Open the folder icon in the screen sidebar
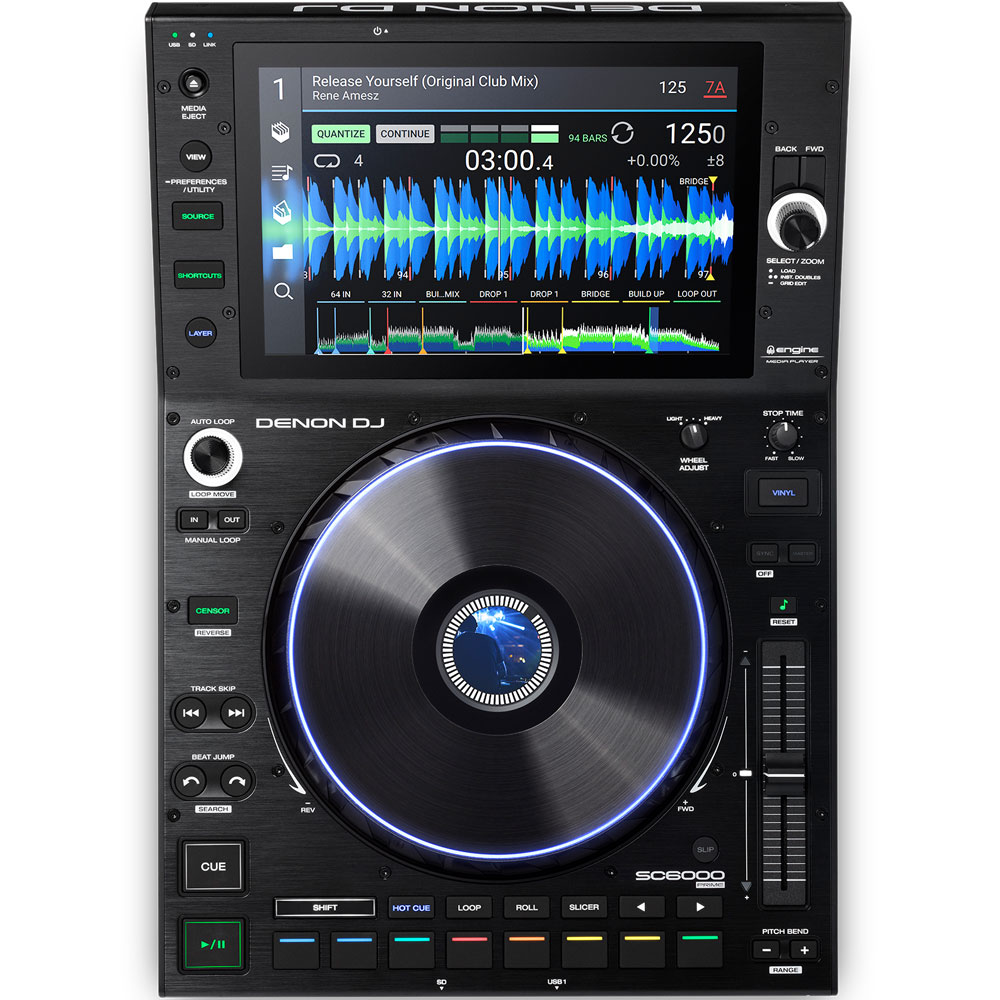The image size is (1000, 1000). click(x=283, y=252)
